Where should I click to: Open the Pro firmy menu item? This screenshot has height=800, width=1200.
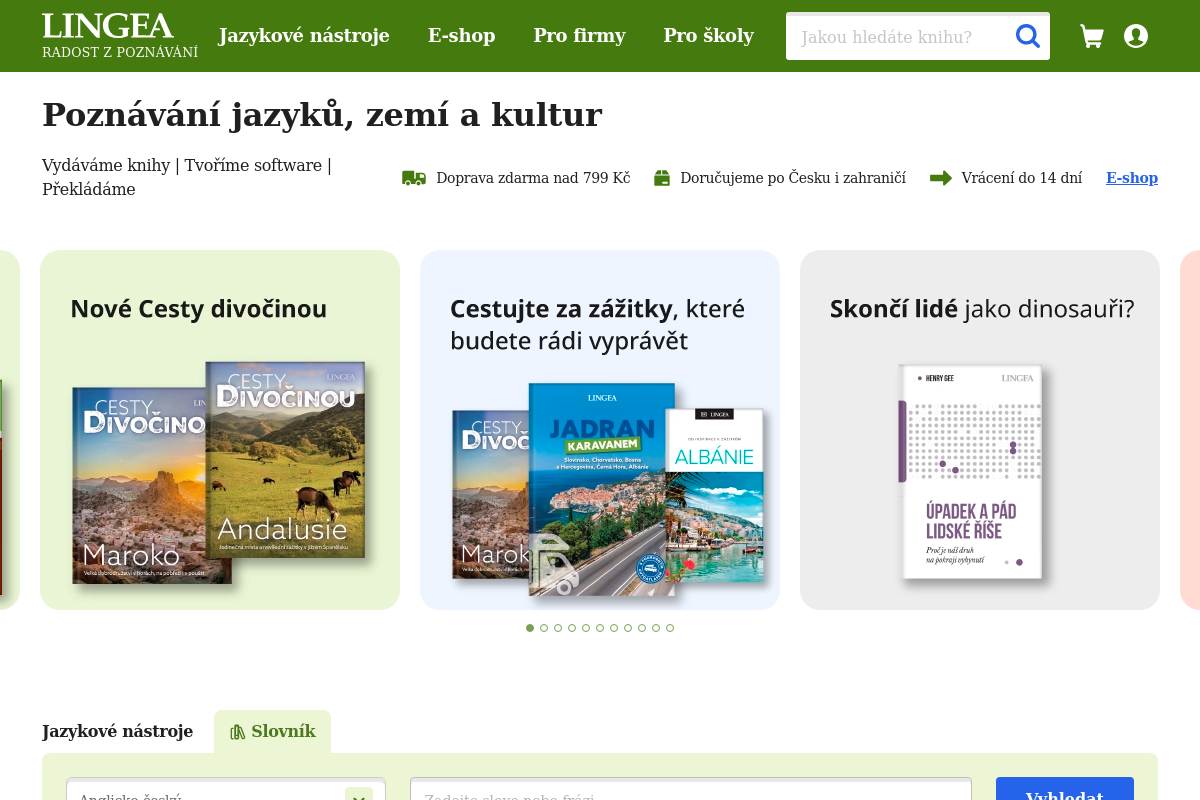(x=579, y=36)
